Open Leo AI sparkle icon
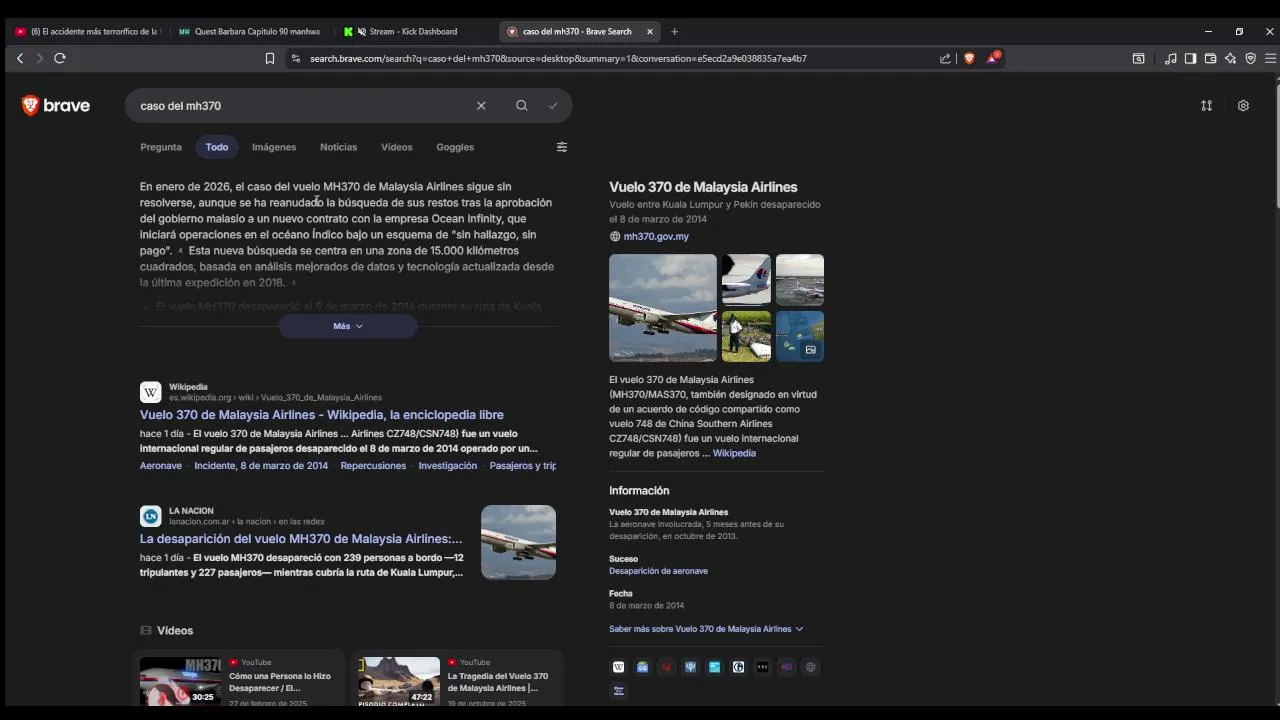Image resolution: width=1280 pixels, height=720 pixels. 1230,58
